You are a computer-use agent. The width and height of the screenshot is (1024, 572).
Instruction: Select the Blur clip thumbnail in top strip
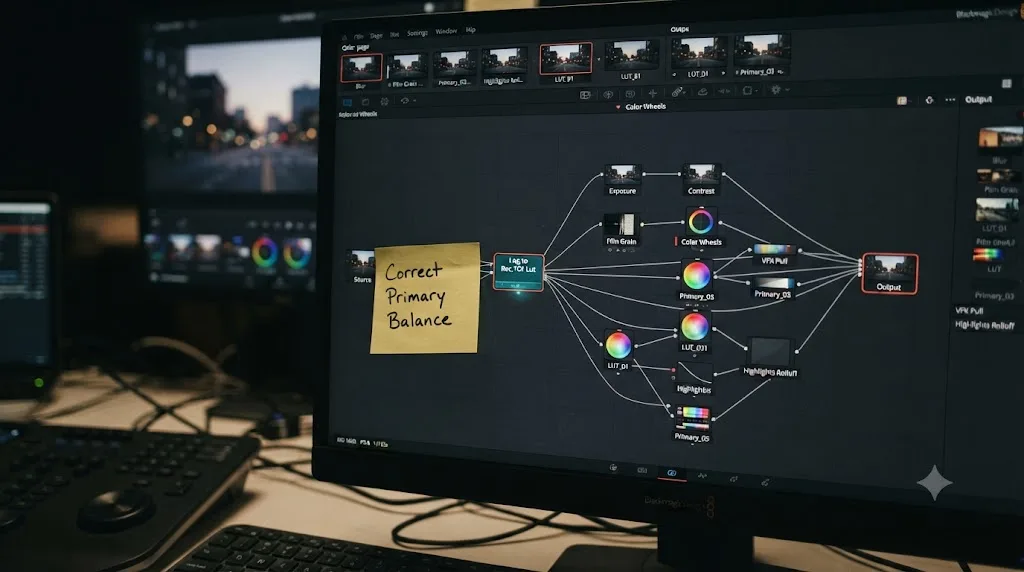click(361, 69)
